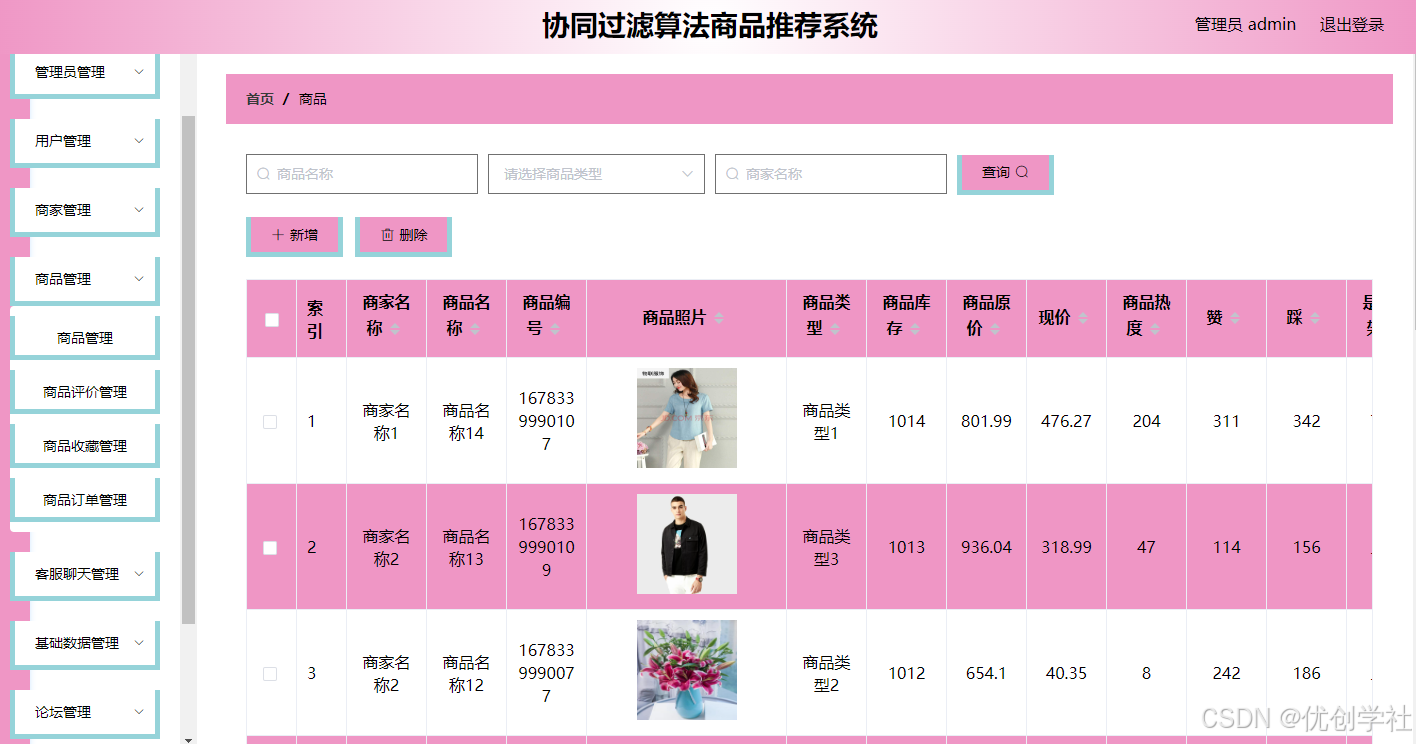The width and height of the screenshot is (1416, 744).
Task: Click the 退出登录 logout link
Action: [1352, 25]
